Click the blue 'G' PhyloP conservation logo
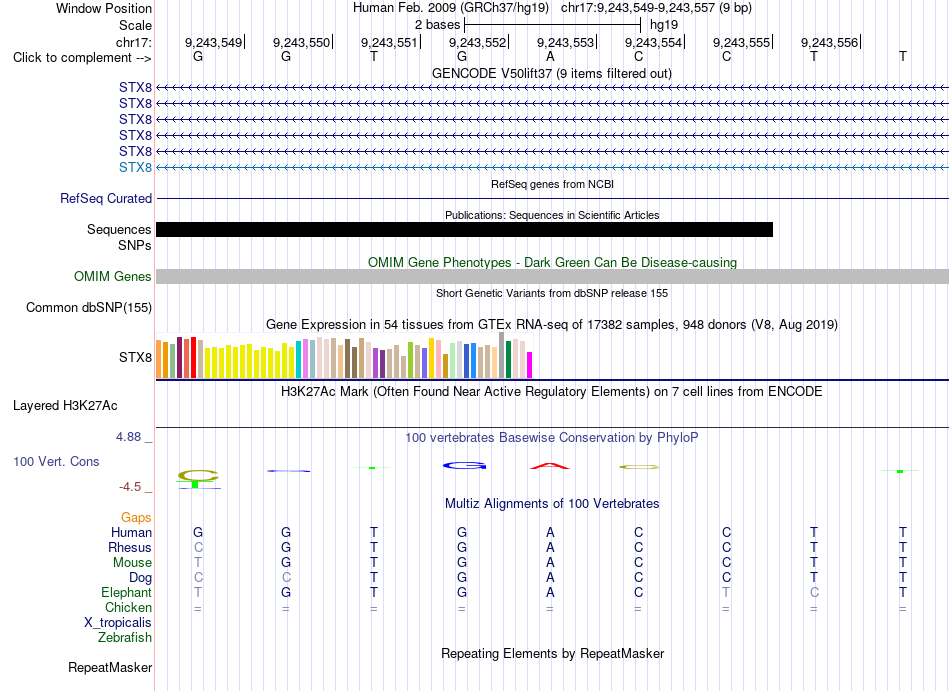The height and width of the screenshot is (691, 950). tap(465, 466)
